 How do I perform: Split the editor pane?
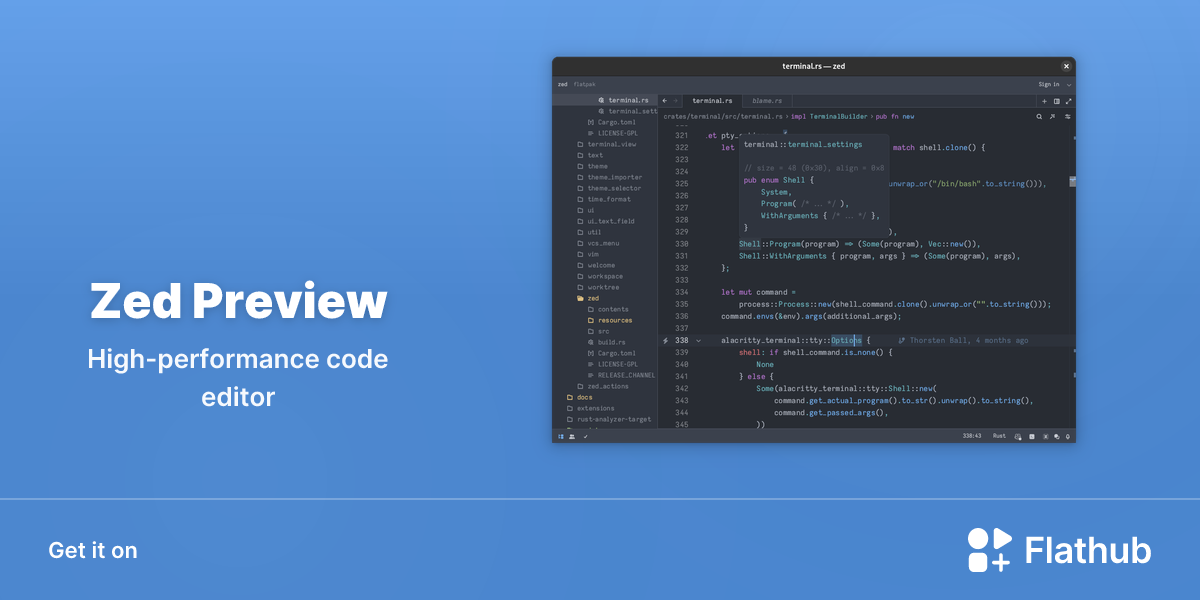point(1056,101)
